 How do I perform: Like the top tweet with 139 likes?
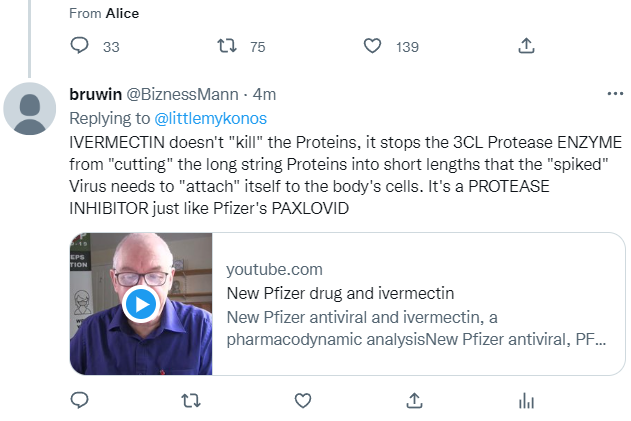tap(373, 46)
